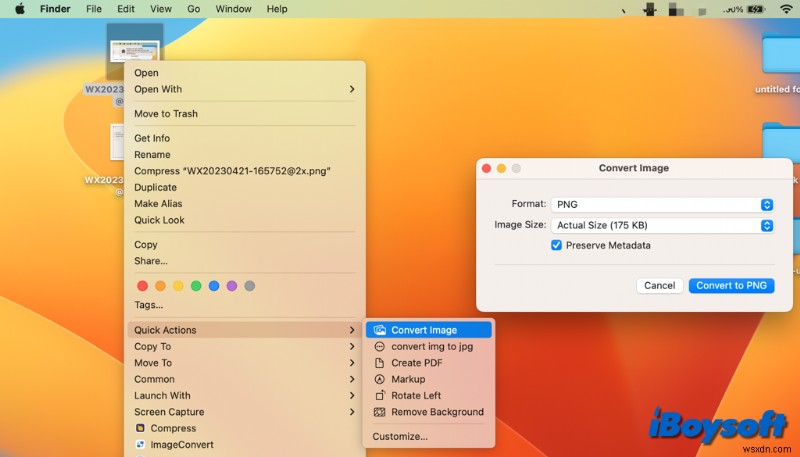Screen dimensions: 800x457
Task: Click the Remove Background icon
Action: 380,412
